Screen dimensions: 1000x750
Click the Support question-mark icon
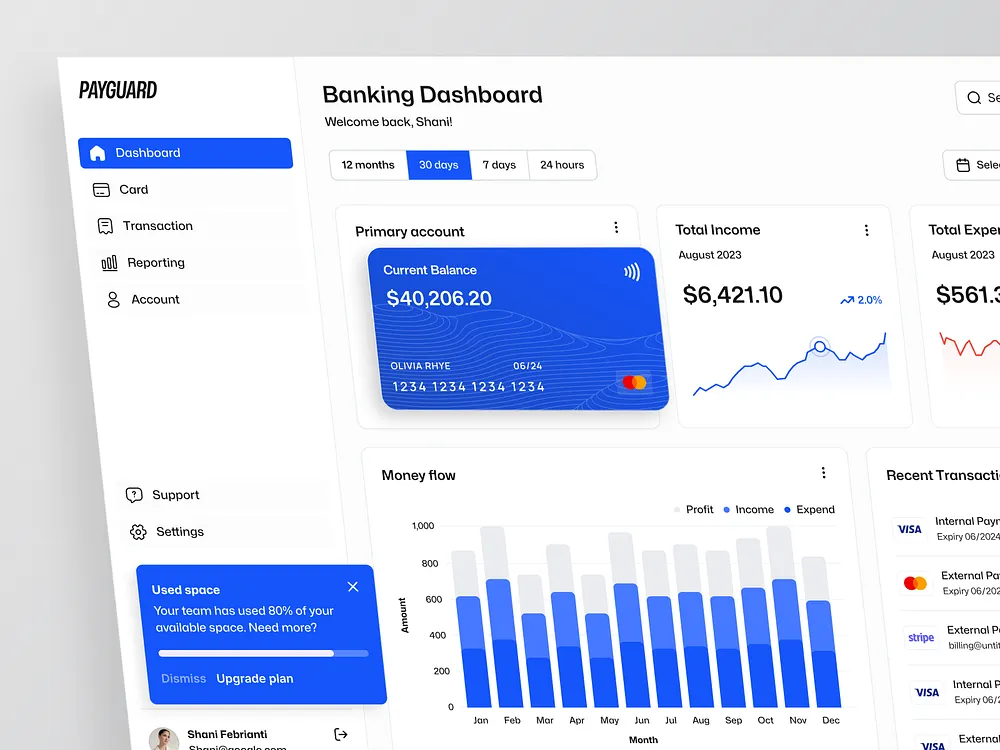[x=134, y=494]
